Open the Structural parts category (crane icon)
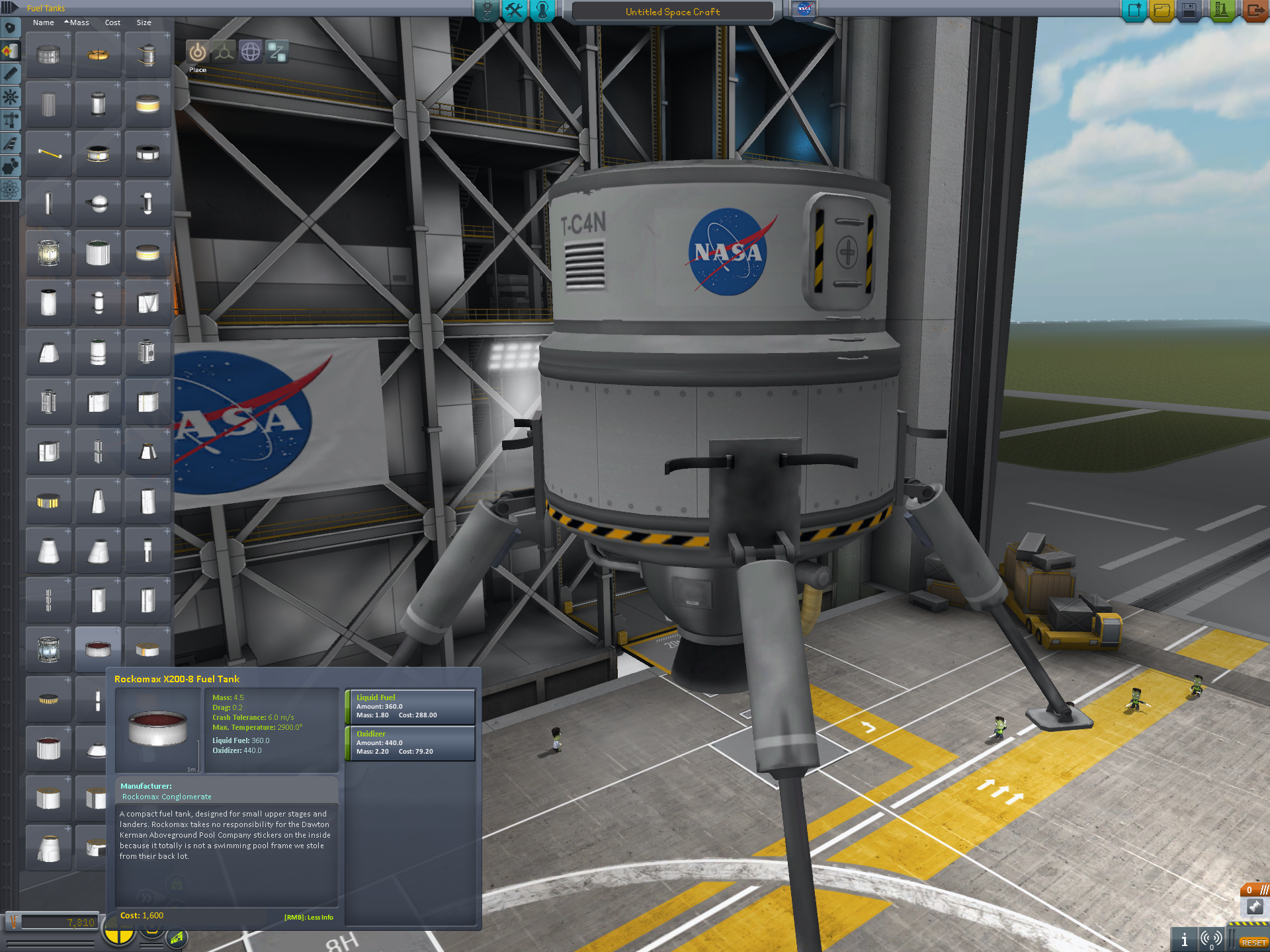 coord(10,120)
